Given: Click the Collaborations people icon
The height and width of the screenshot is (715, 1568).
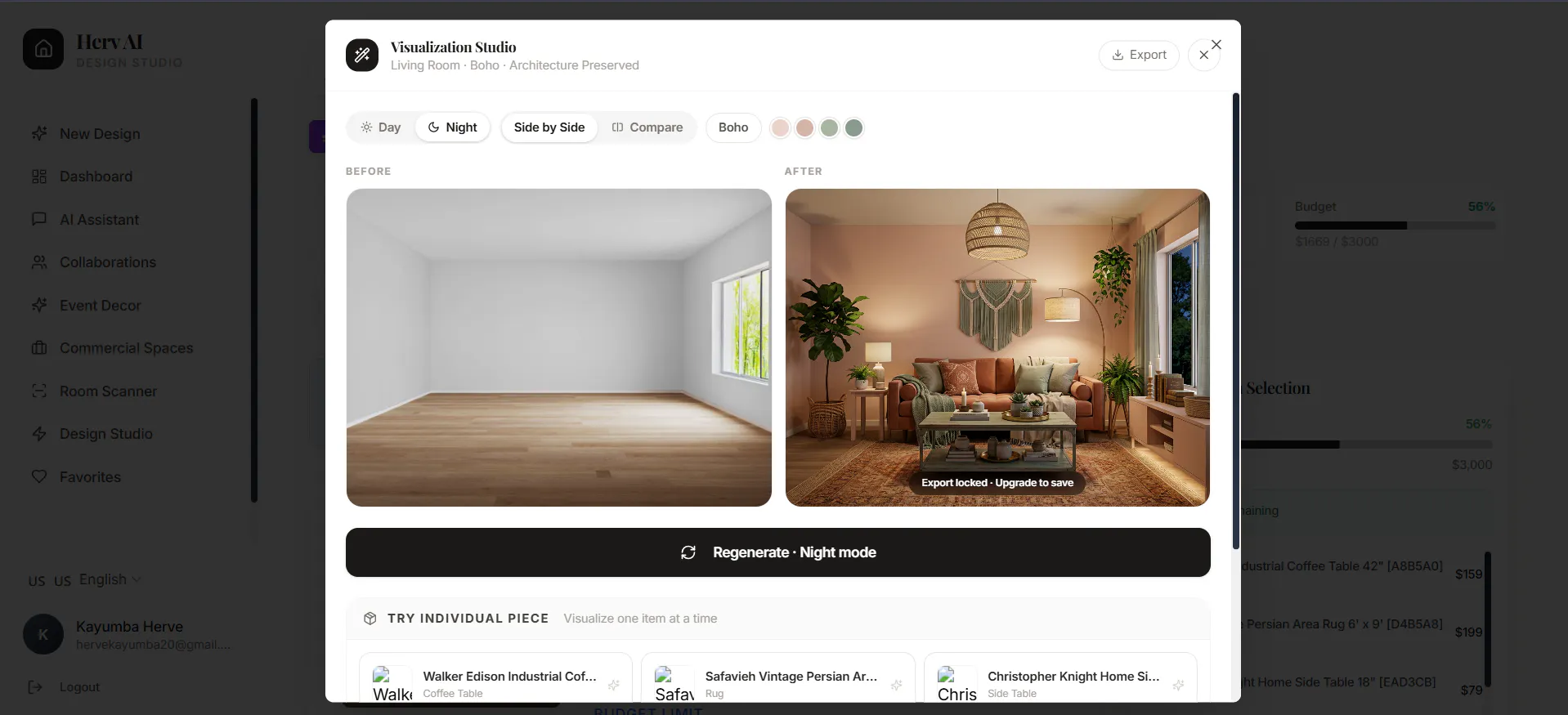Looking at the screenshot, I should click(39, 262).
